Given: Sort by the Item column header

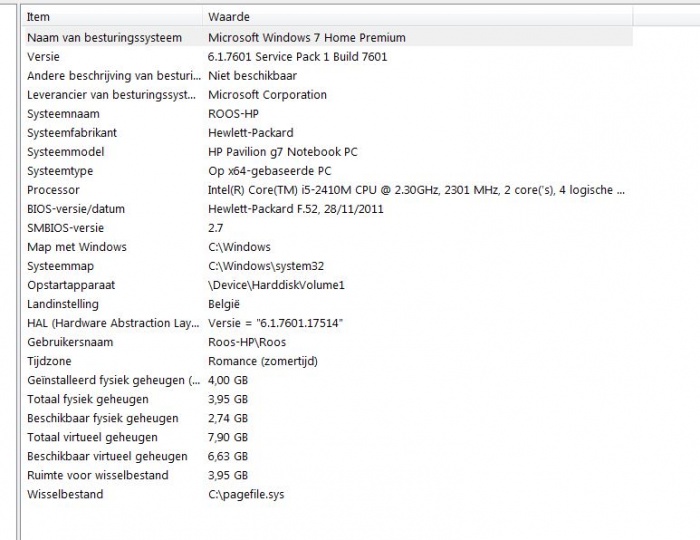Looking at the screenshot, I should [x=112, y=17].
